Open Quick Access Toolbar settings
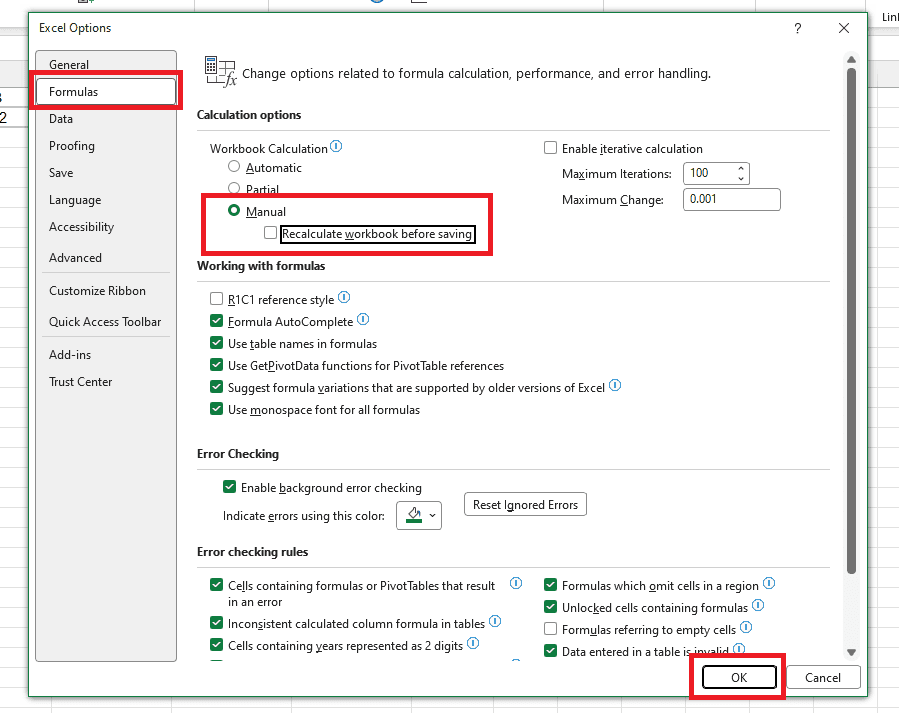 click(x=105, y=322)
